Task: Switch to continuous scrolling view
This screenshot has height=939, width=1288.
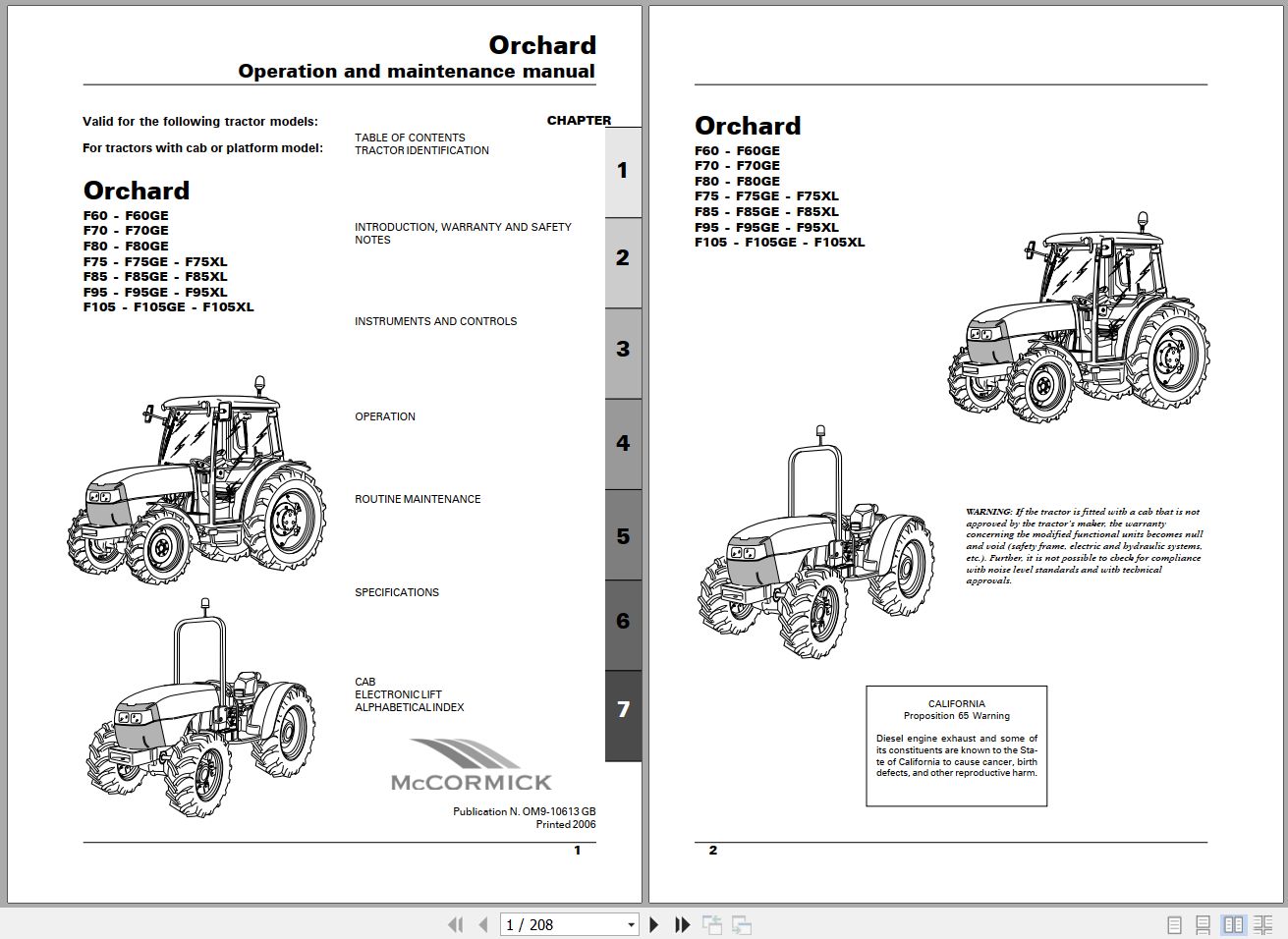Action: (1203, 925)
